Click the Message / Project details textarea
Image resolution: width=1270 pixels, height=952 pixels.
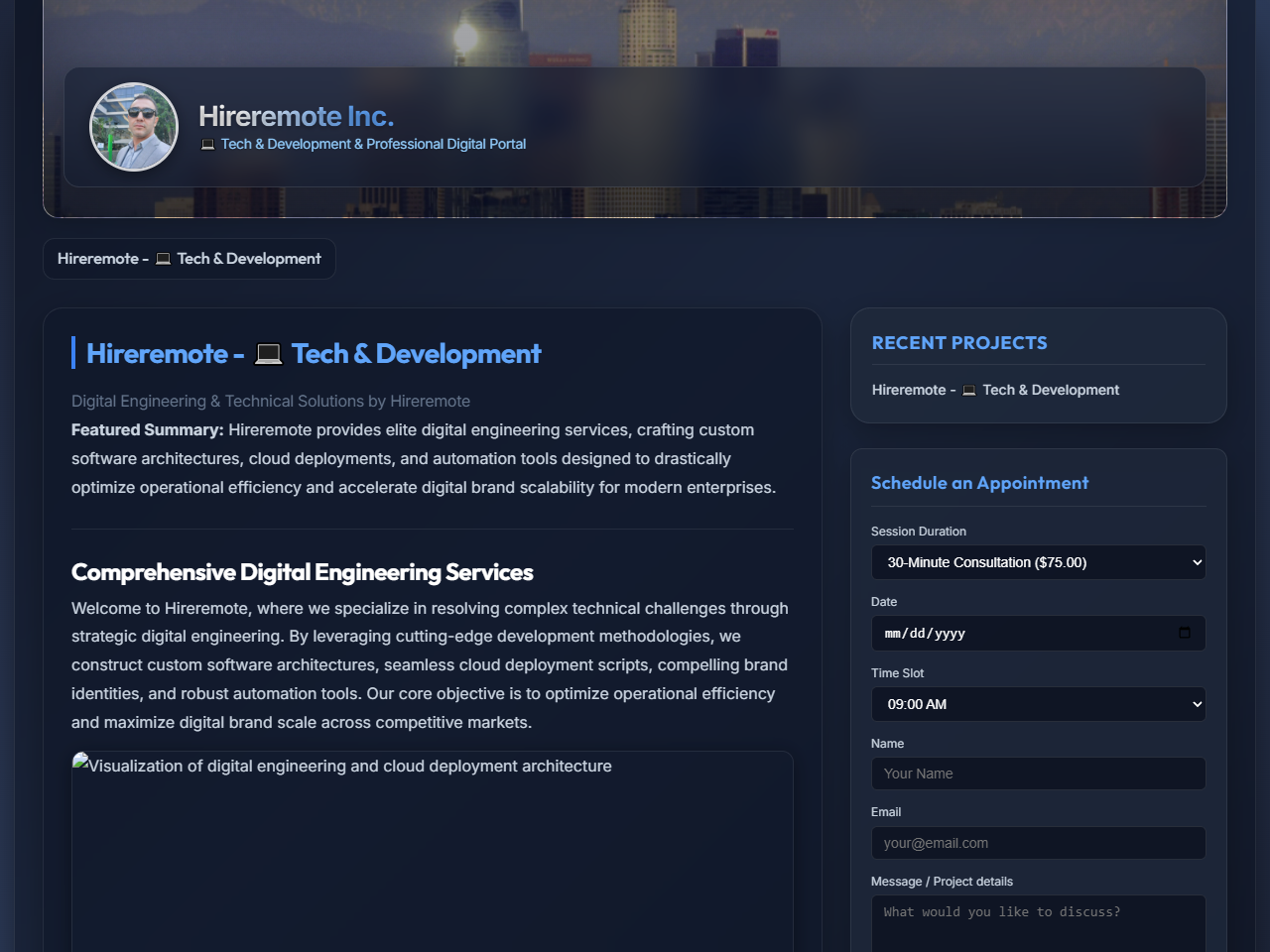tap(1038, 924)
